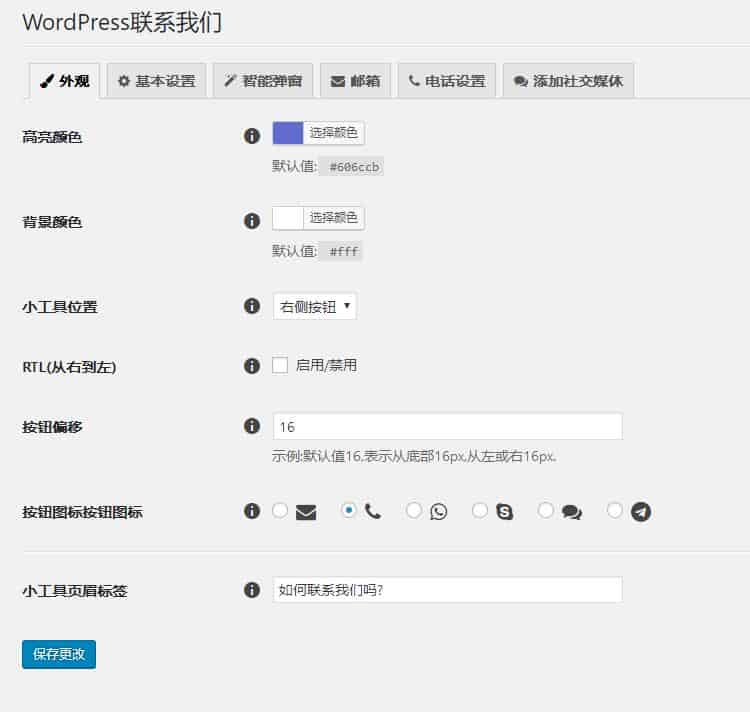Screen dimensions: 750x712
Task: Click the WhatsApp button icon
Action: click(x=439, y=512)
